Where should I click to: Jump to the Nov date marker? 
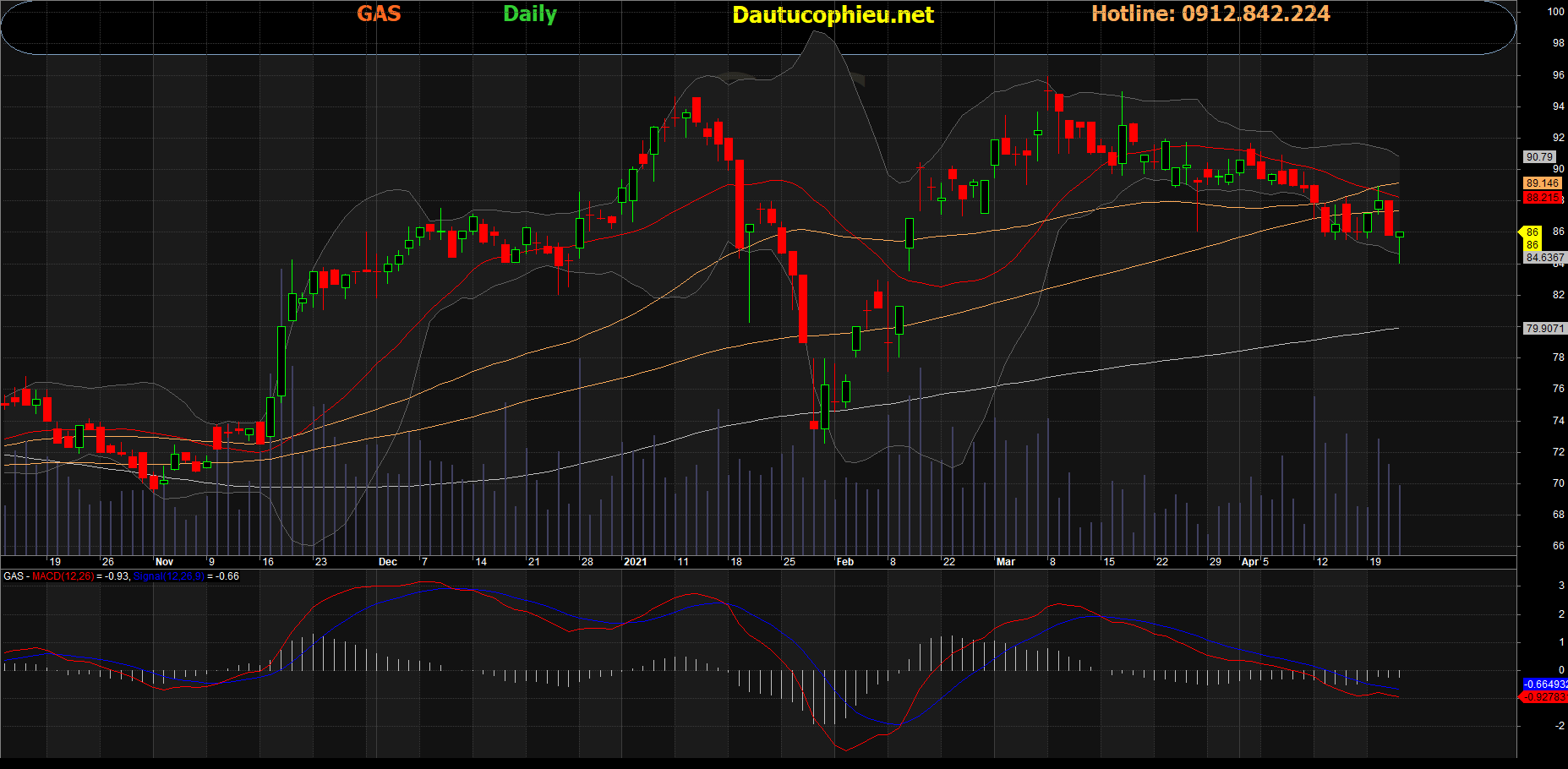164,562
